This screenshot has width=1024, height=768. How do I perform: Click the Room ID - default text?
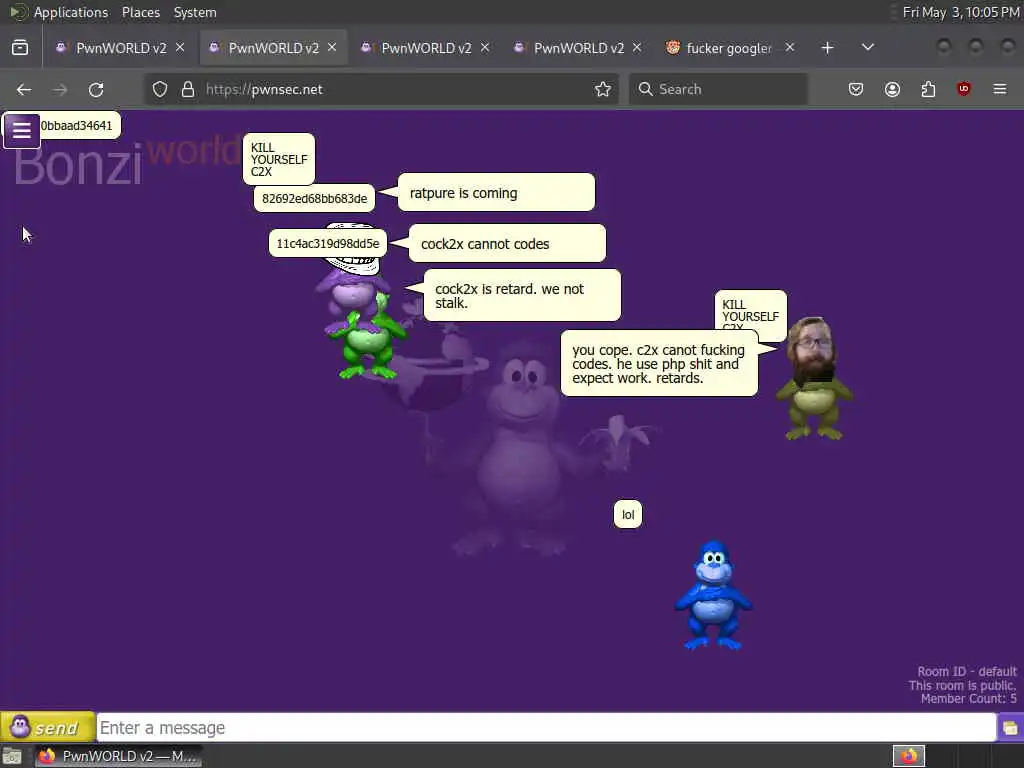pyautogui.click(x=967, y=671)
